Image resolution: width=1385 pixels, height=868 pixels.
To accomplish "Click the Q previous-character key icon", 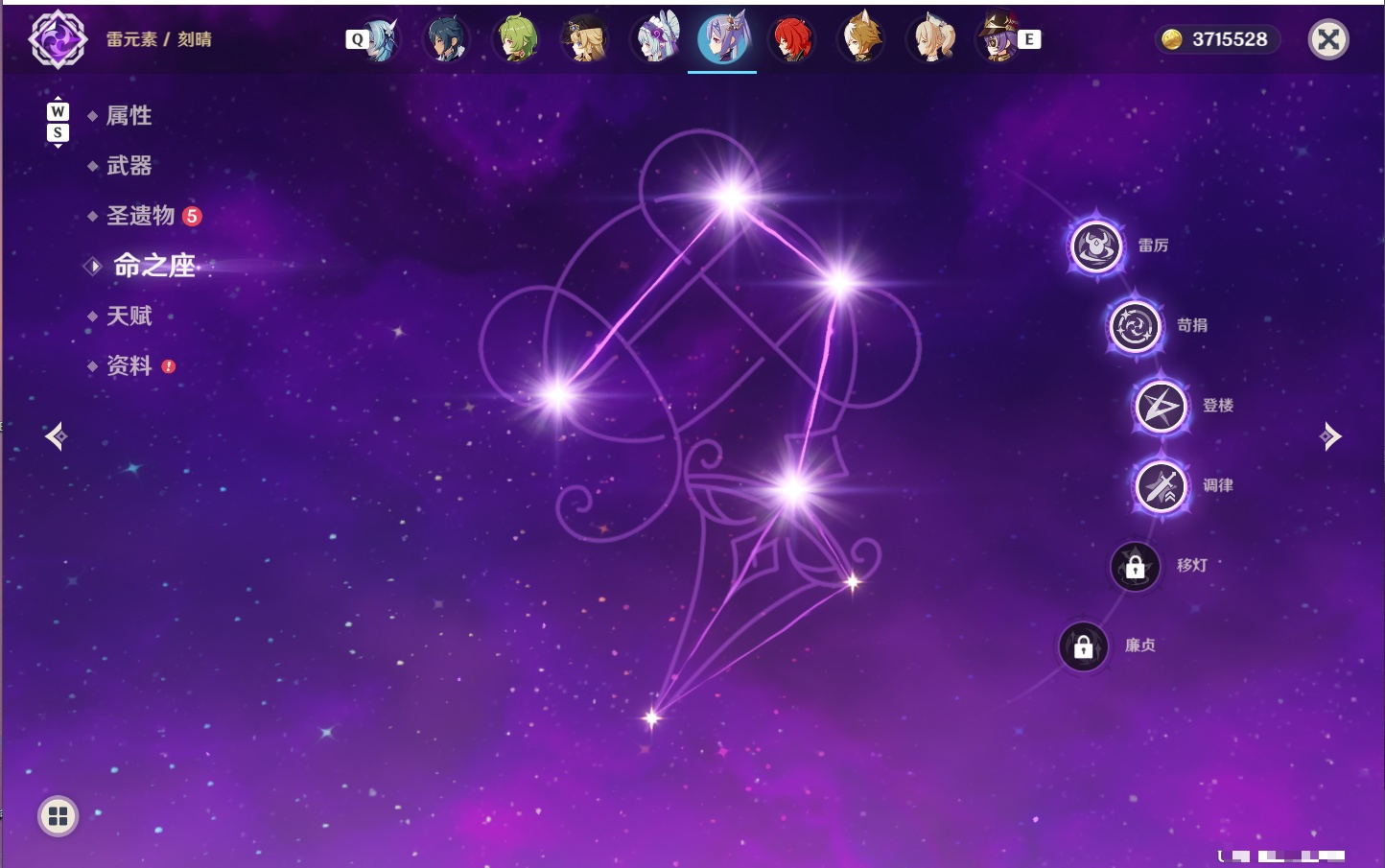I will (357, 39).
